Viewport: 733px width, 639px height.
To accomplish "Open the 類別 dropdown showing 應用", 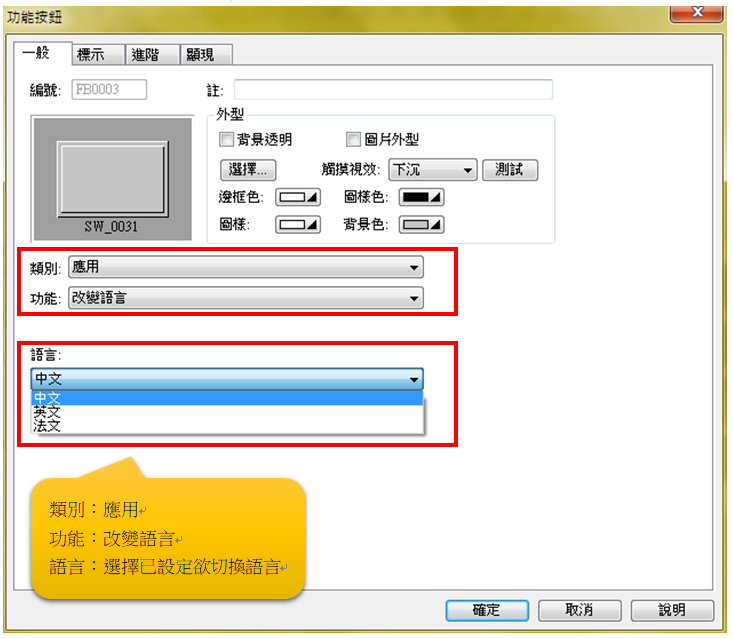I will pos(246,267).
